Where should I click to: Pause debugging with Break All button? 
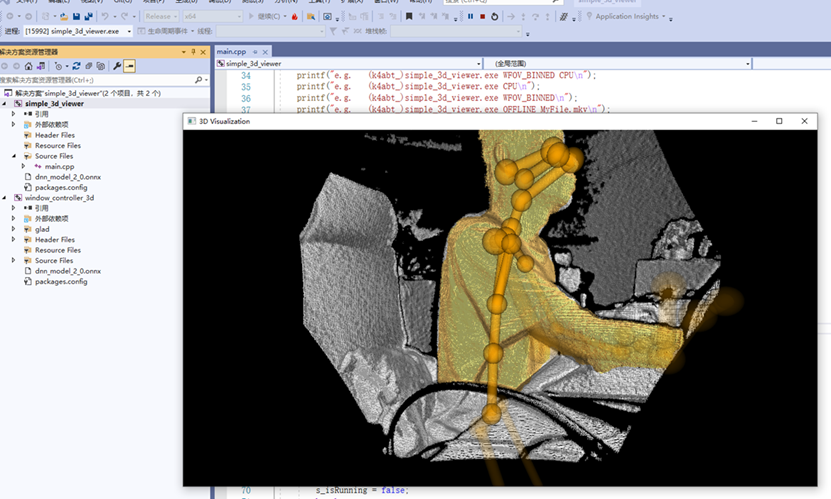click(x=470, y=16)
